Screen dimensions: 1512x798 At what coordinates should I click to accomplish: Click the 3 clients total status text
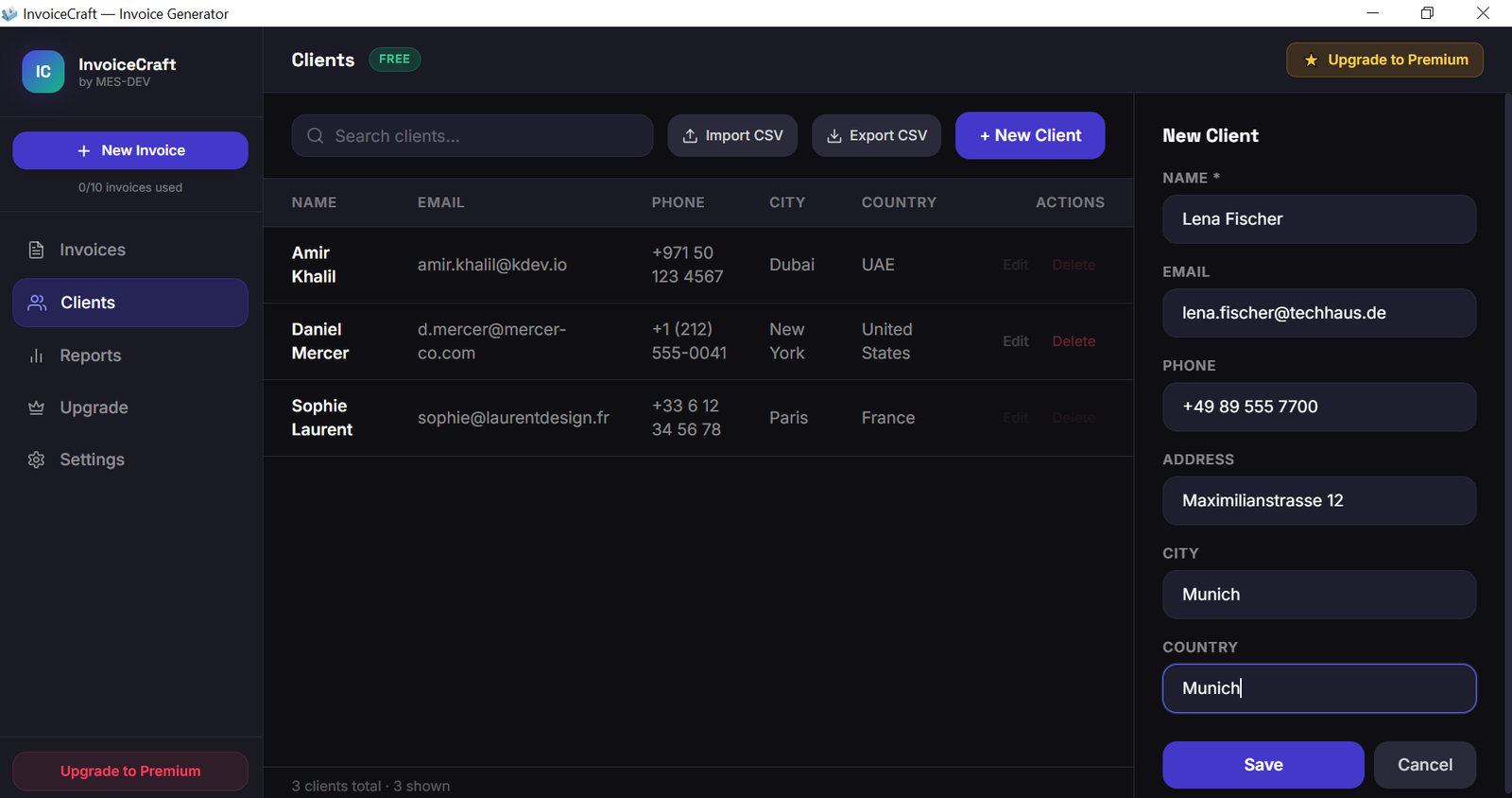click(370, 787)
